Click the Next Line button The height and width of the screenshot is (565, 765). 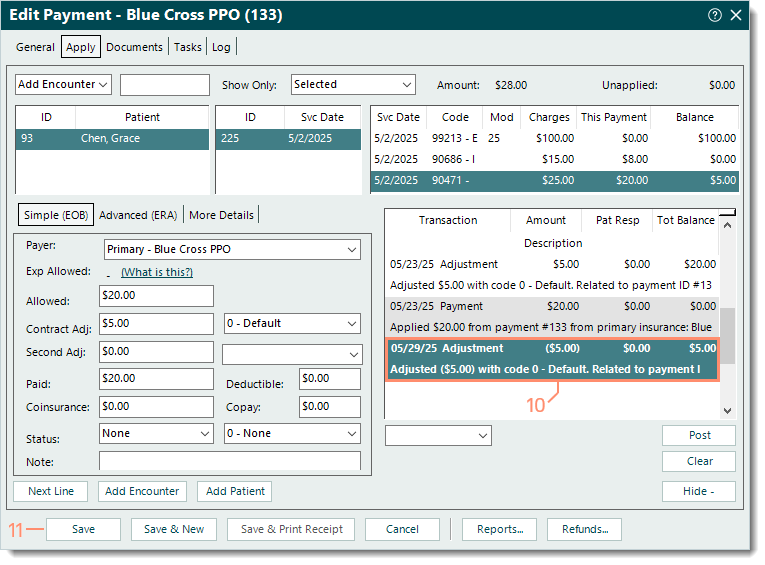point(51,491)
